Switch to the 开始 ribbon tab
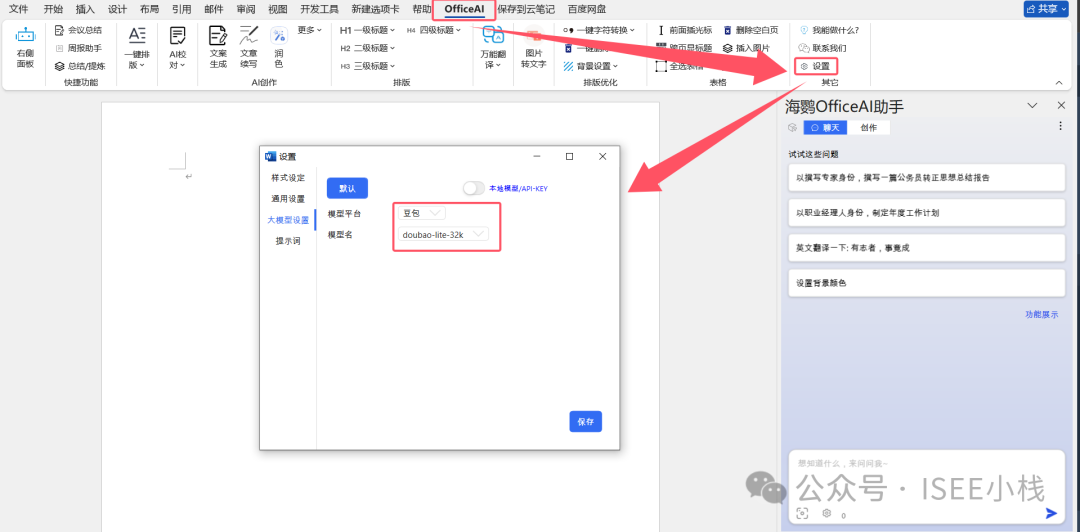 [x=53, y=10]
